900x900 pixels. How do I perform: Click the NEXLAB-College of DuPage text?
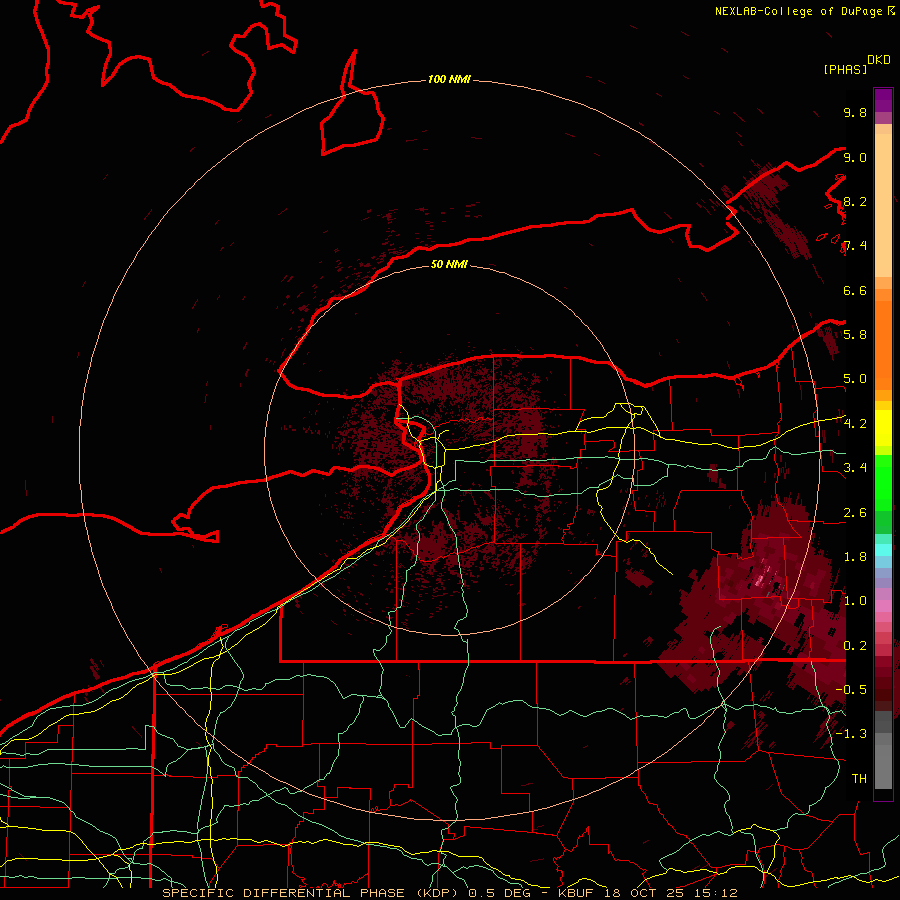(x=798, y=11)
